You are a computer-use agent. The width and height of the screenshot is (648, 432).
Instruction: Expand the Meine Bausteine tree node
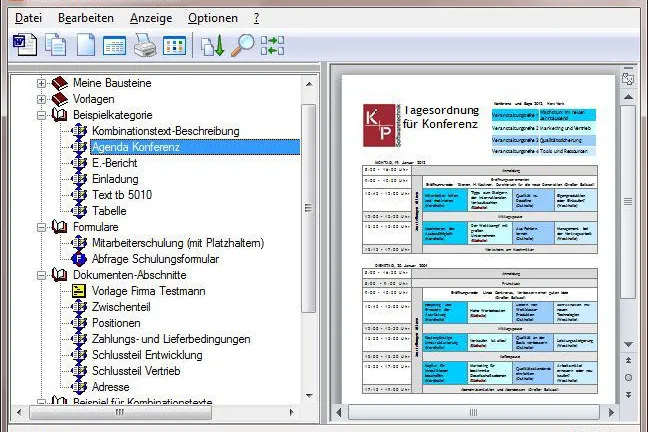pos(41,83)
